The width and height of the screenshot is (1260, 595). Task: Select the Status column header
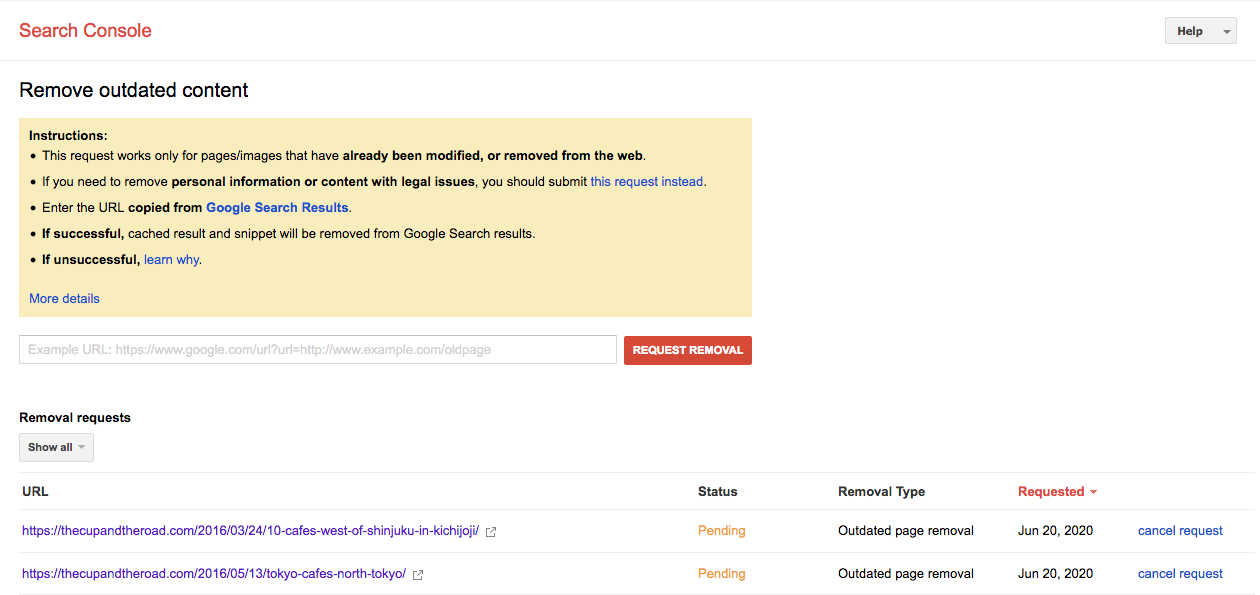point(717,492)
